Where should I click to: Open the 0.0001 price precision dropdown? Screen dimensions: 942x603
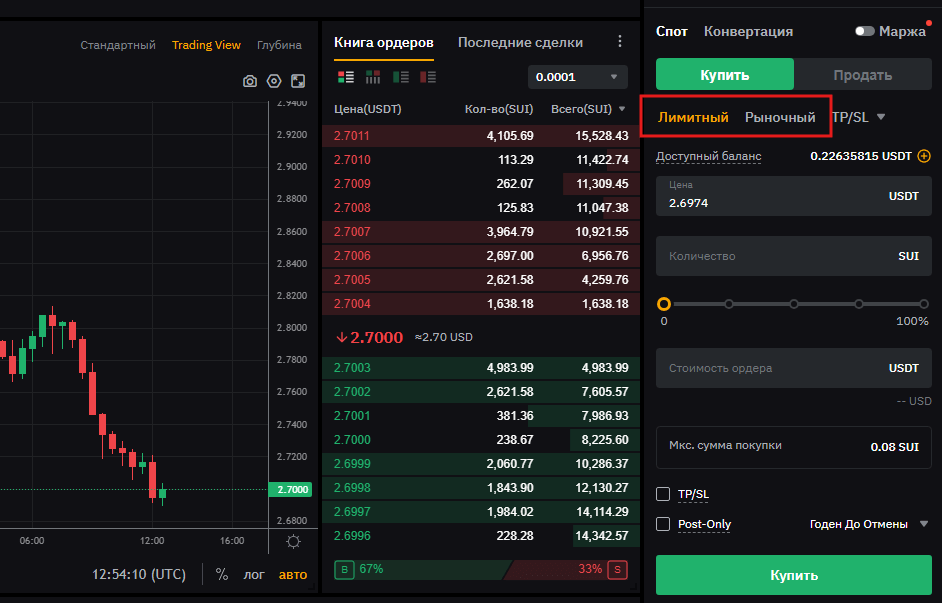(577, 77)
